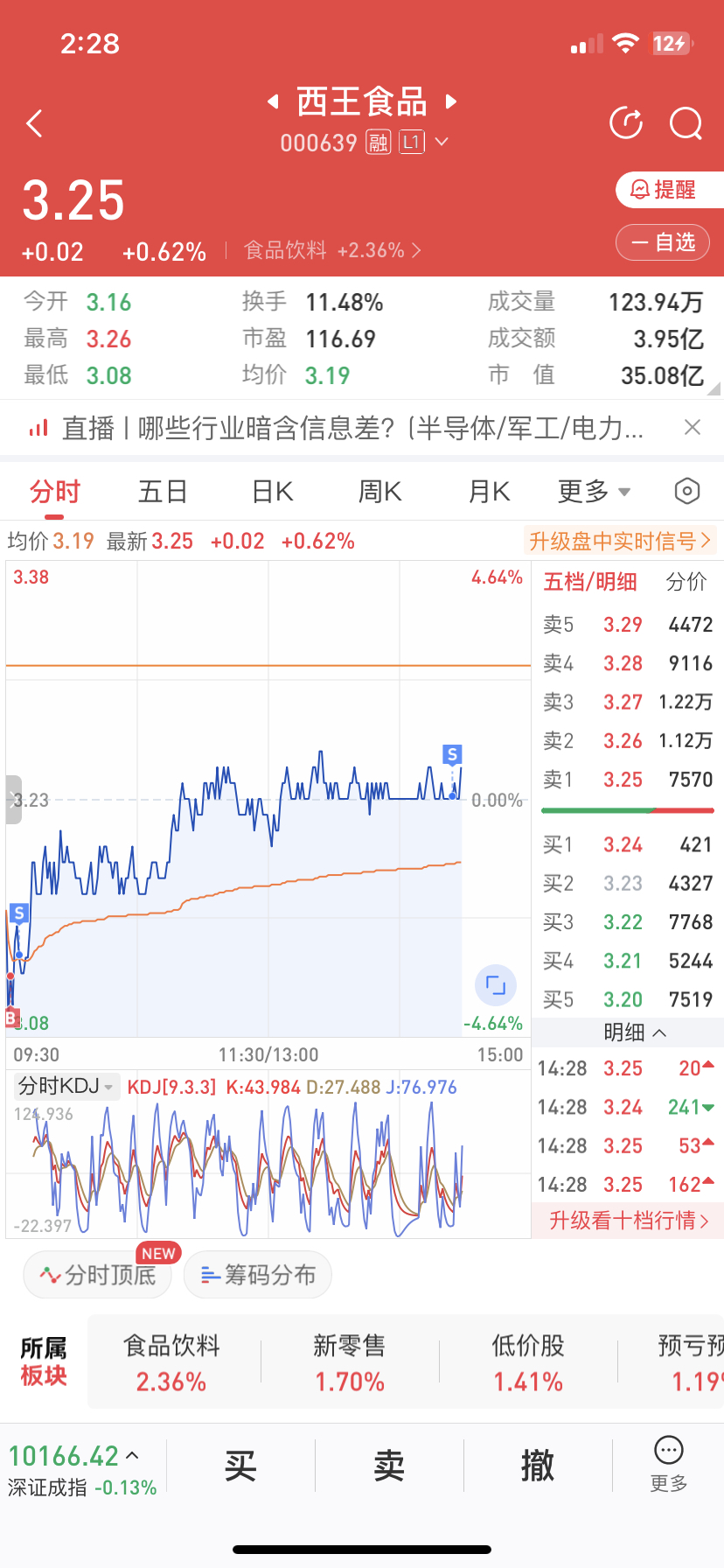Tap the battery status icon
The width and height of the screenshot is (724, 1568).
[672, 44]
